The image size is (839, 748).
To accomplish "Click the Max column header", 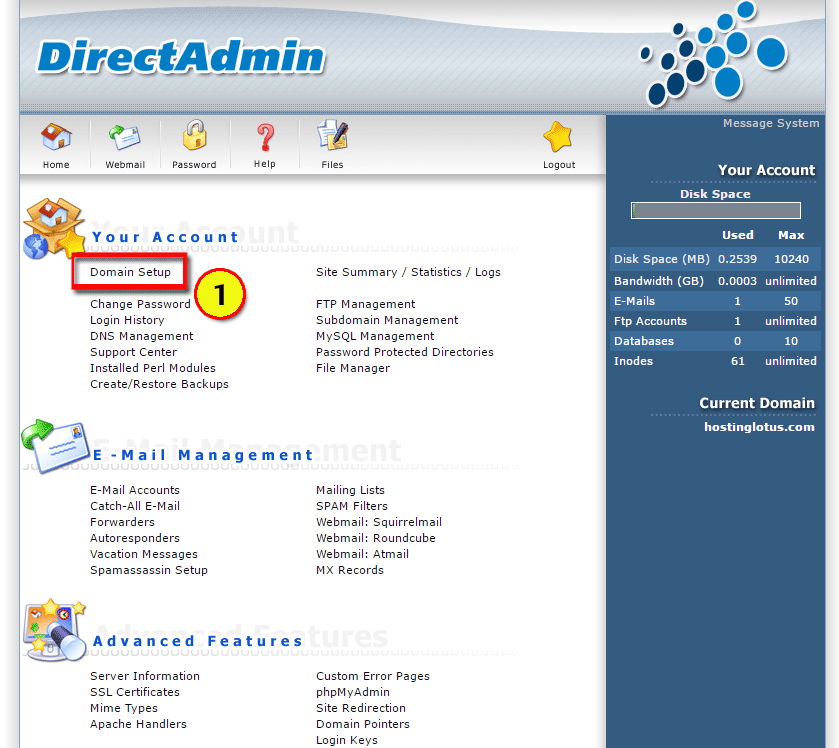I will pyautogui.click(x=791, y=235).
